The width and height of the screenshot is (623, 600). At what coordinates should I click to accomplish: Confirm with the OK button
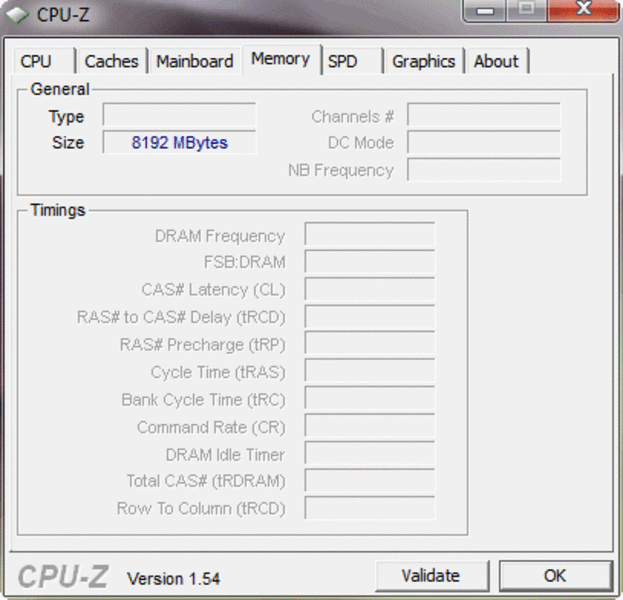tap(555, 576)
